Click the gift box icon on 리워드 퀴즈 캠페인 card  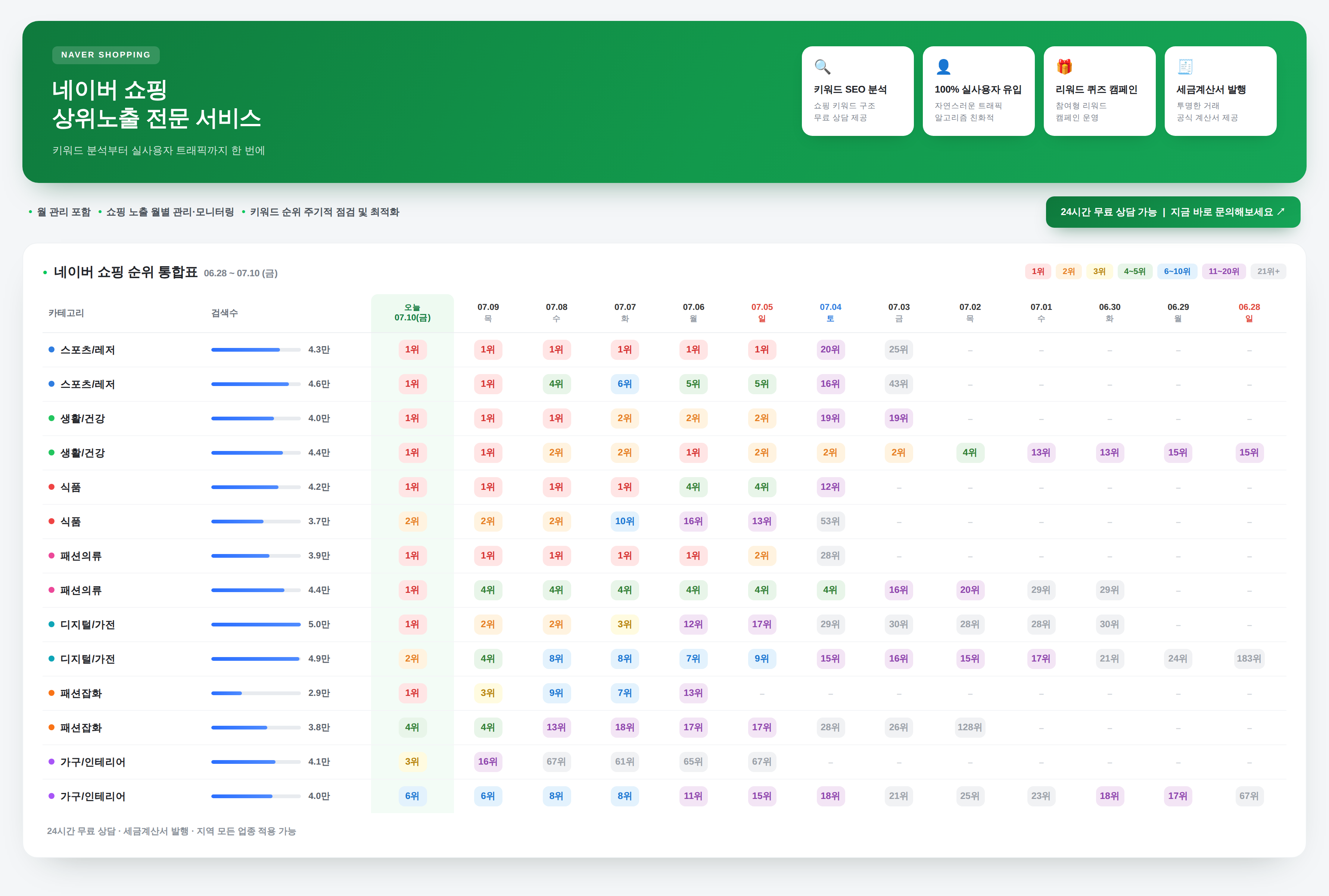tap(1064, 67)
